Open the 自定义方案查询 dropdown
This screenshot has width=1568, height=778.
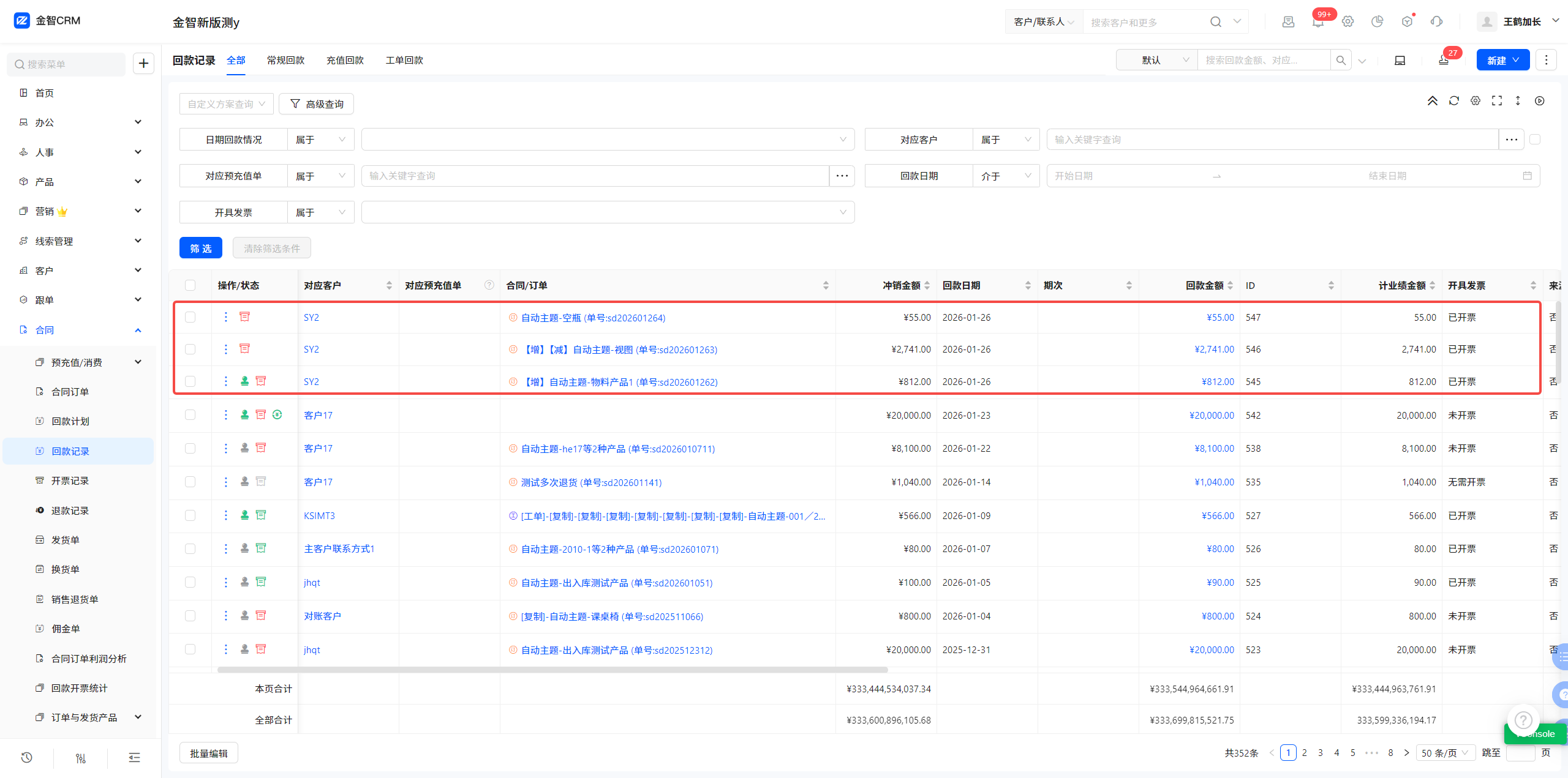point(226,104)
